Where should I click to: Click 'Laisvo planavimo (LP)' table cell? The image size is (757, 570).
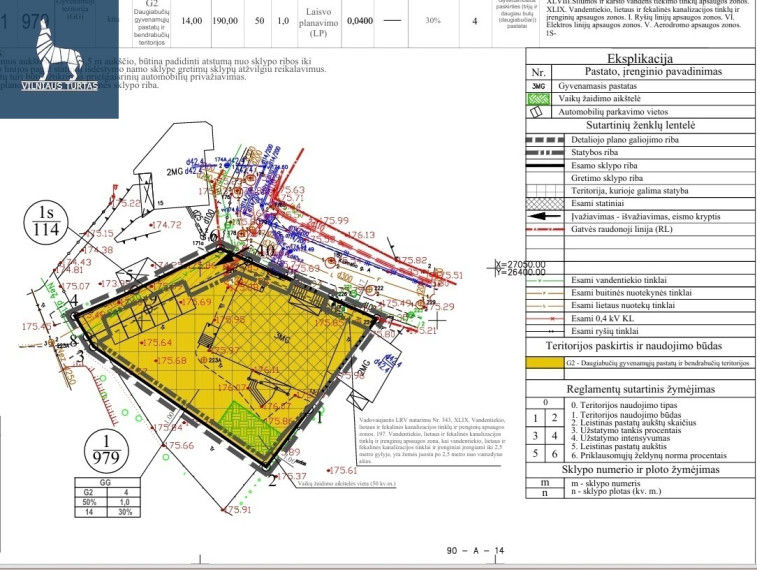tap(319, 22)
